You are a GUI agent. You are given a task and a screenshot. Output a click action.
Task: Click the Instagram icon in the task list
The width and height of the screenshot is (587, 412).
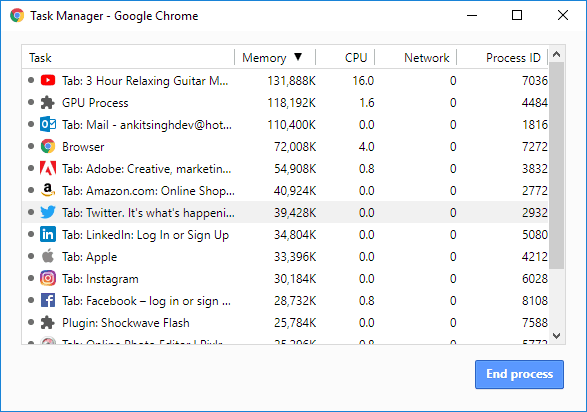(48, 278)
